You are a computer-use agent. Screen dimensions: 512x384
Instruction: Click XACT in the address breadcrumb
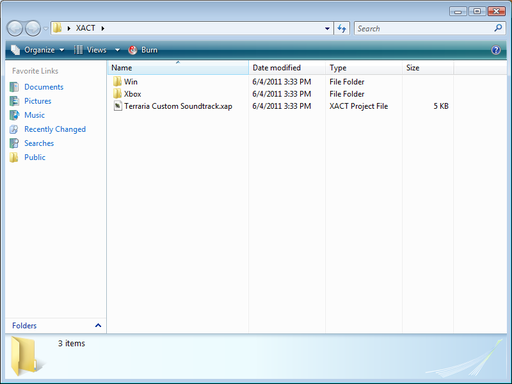85,28
